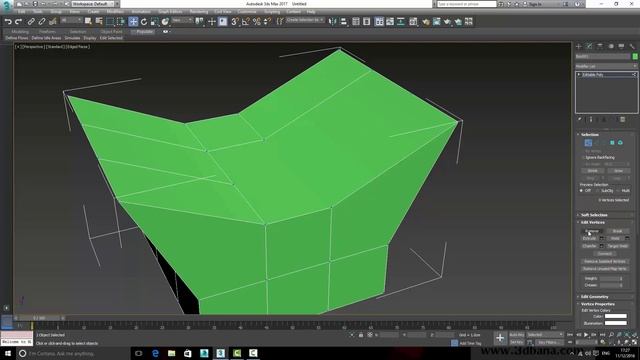Expand the Edit Geometry rollout
Viewport: 640px width, 360px height.
(x=594, y=297)
